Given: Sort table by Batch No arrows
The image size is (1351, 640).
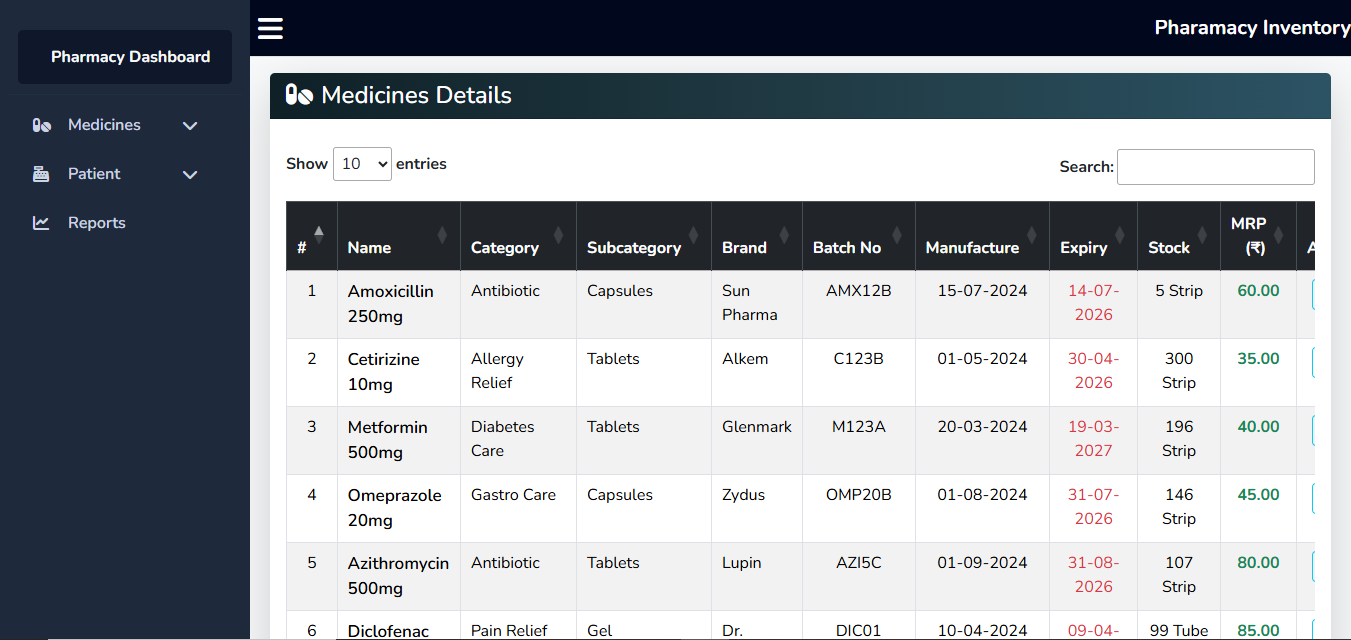Looking at the screenshot, I should pos(897,235).
